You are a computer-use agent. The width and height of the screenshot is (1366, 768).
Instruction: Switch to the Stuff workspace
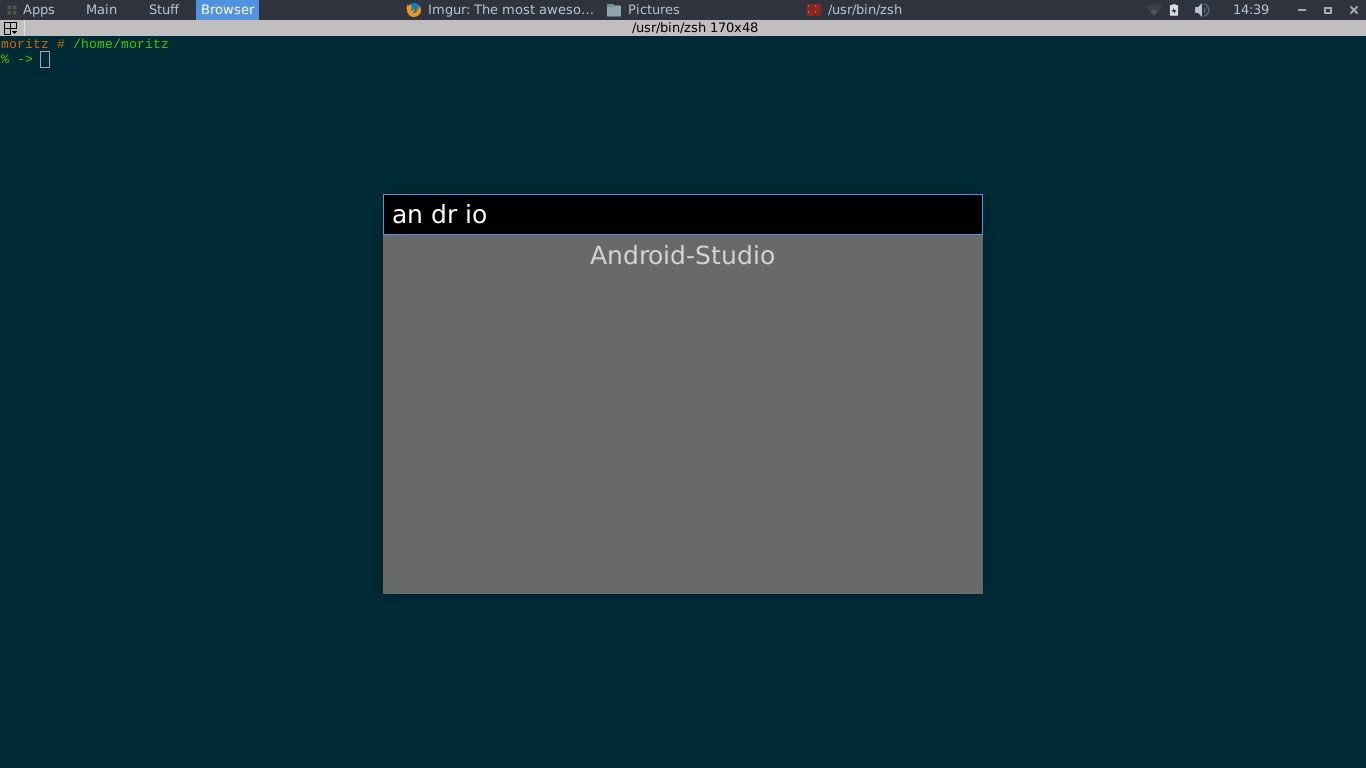[x=163, y=10]
